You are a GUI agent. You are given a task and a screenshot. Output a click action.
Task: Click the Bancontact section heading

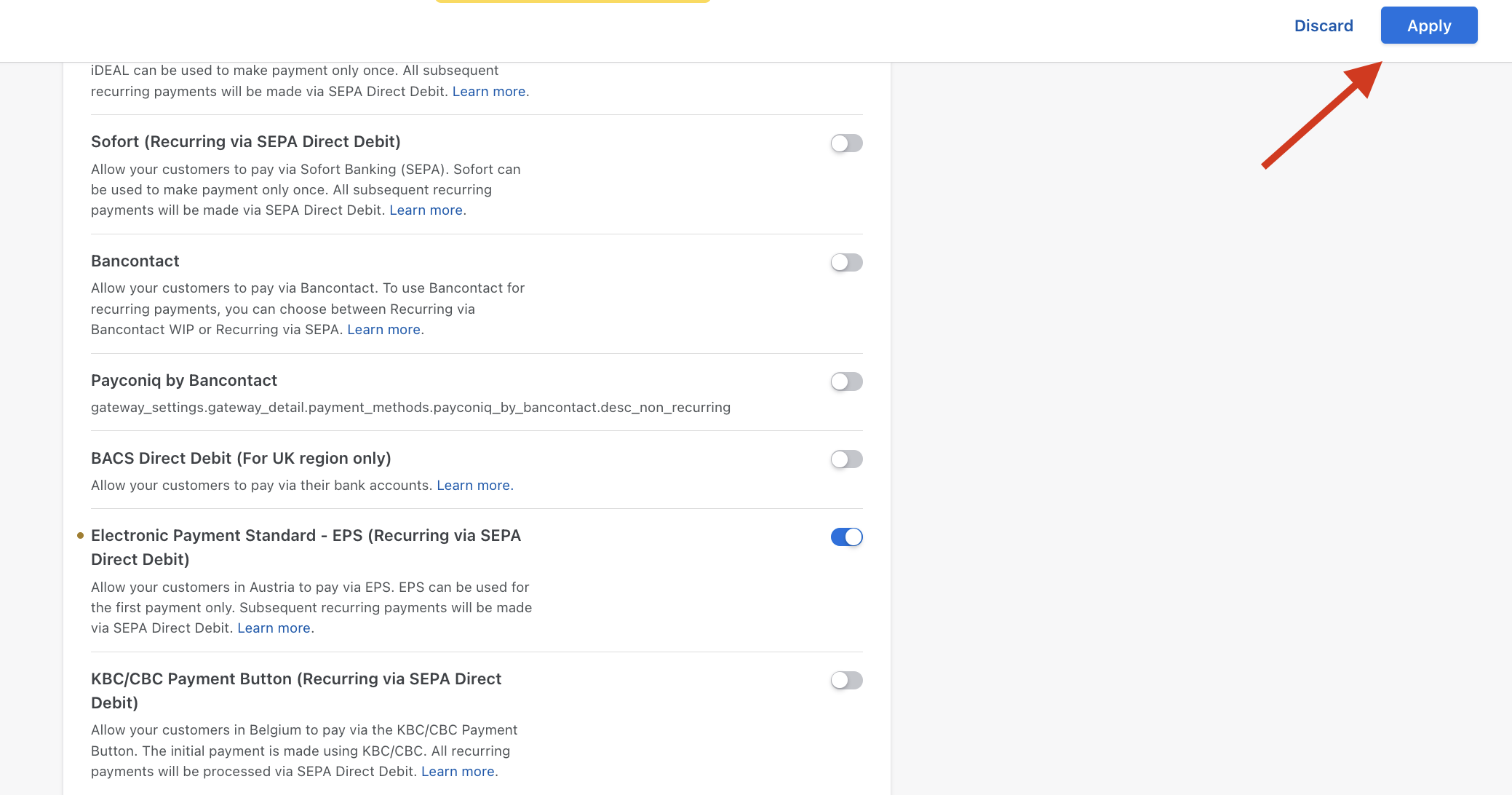click(135, 261)
